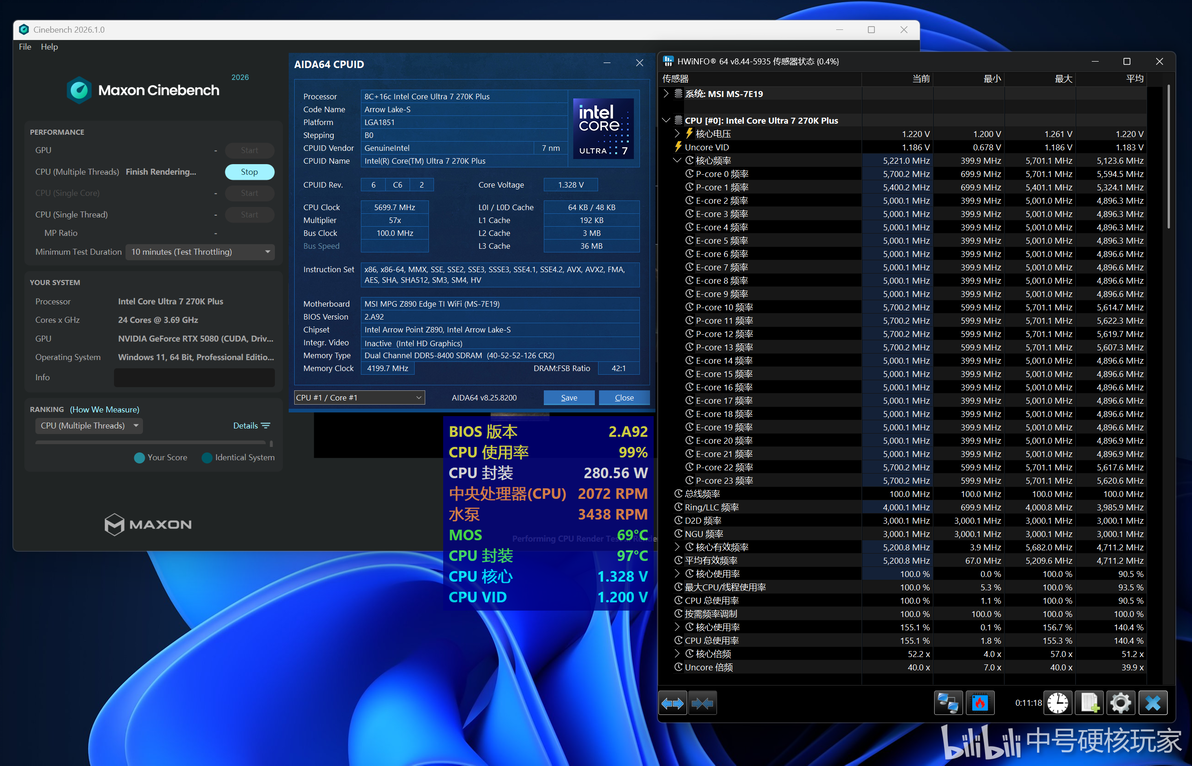Start HWiNFO logging with the document-plus icon
This screenshot has height=766, width=1192.
pyautogui.click(x=1089, y=703)
